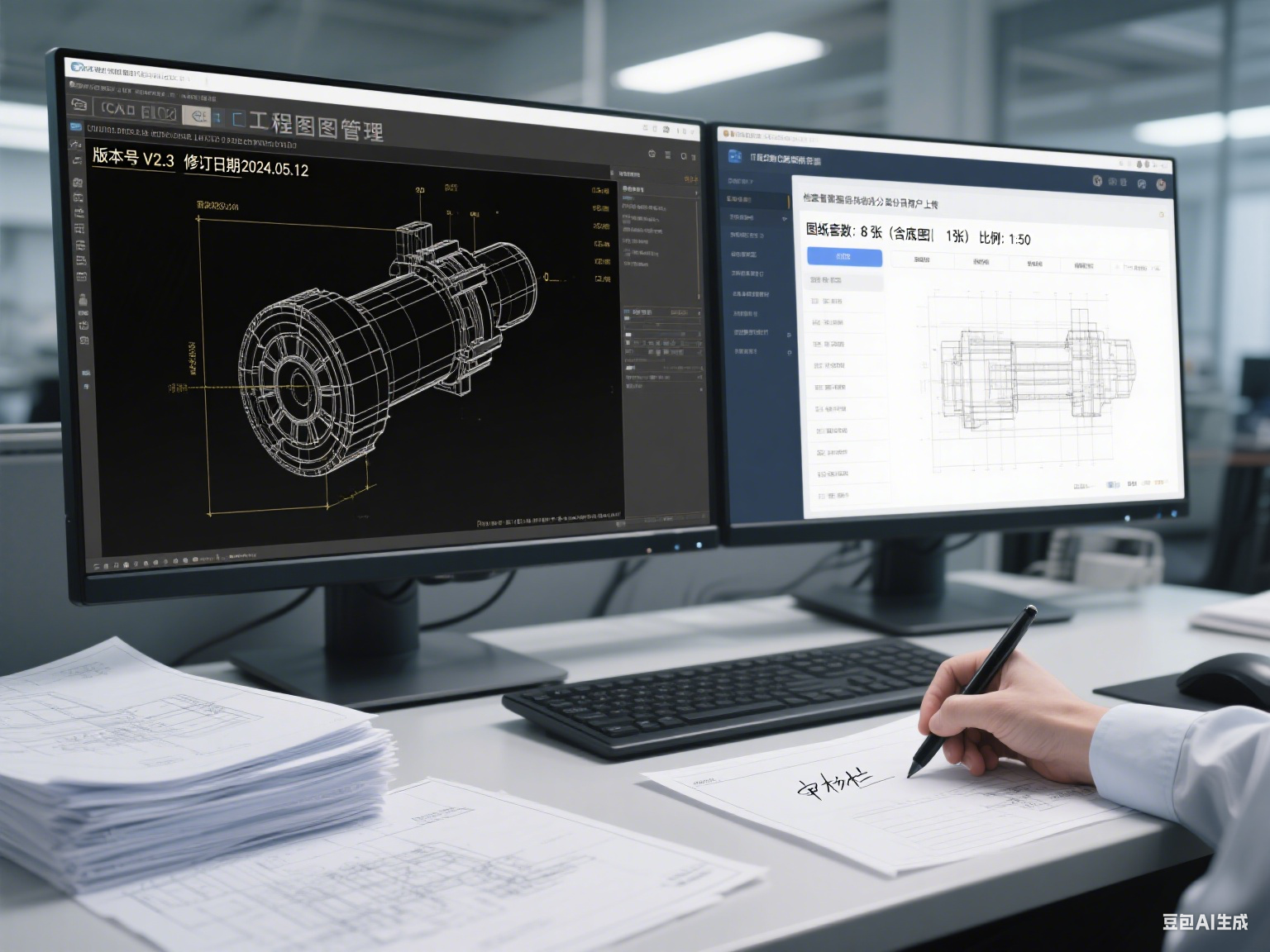Click the globe icon in the right monitor header
This screenshot has width=1270, height=952.
[x=1097, y=180]
